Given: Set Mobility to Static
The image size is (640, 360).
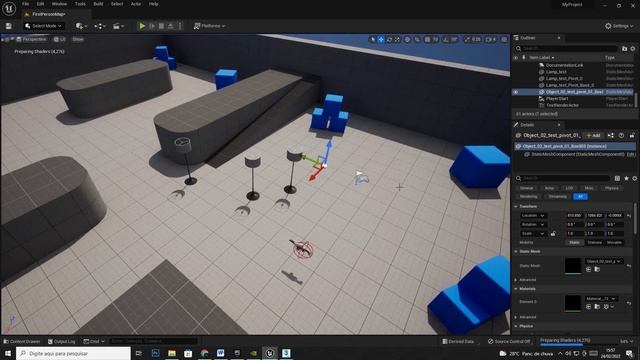Looking at the screenshot, I should coord(574,242).
